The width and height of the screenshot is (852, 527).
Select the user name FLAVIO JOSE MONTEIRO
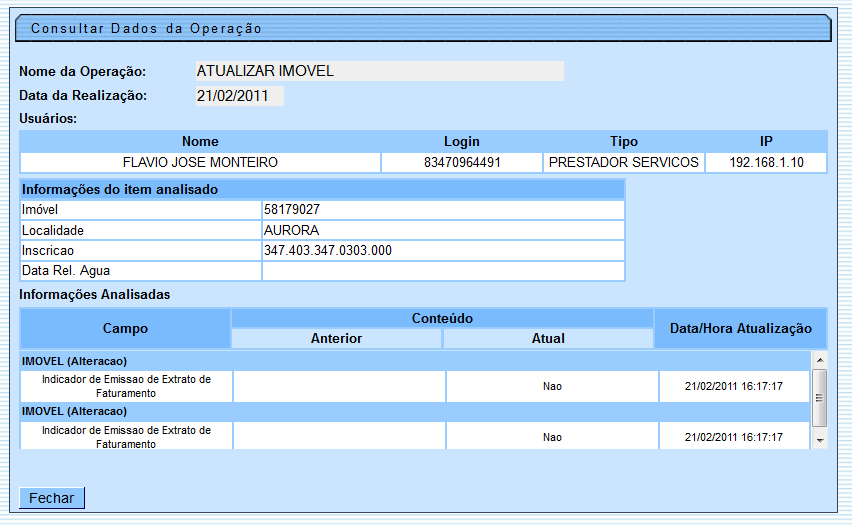tap(200, 162)
